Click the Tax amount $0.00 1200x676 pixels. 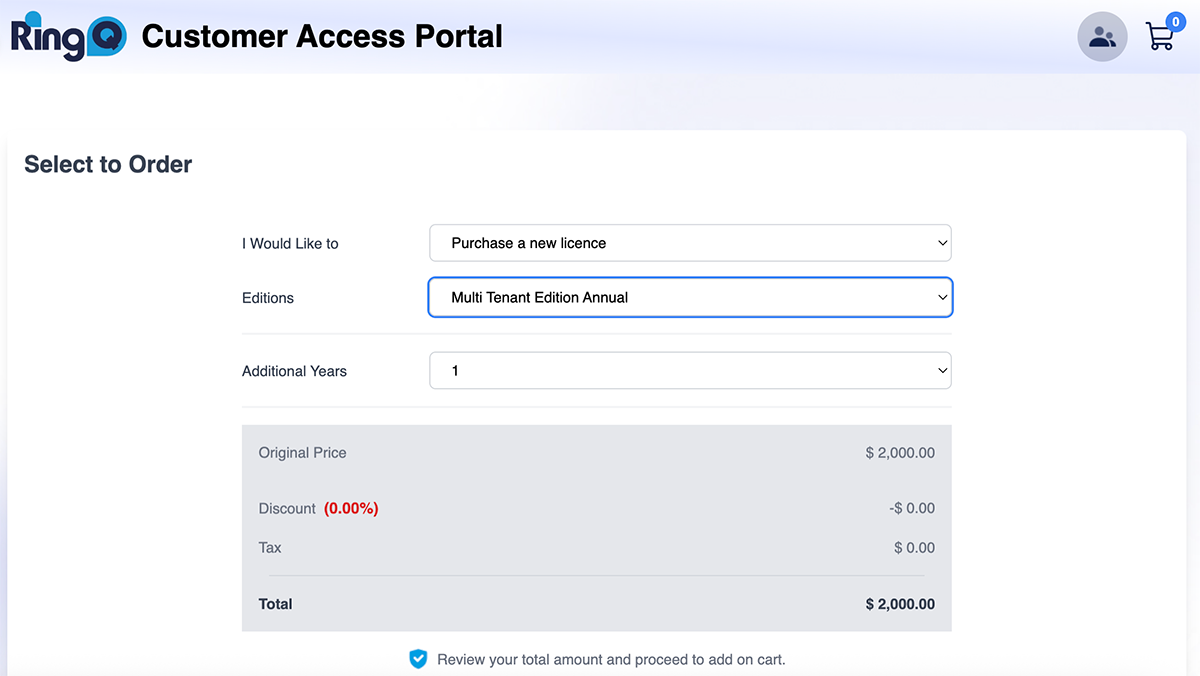pyautogui.click(x=914, y=548)
